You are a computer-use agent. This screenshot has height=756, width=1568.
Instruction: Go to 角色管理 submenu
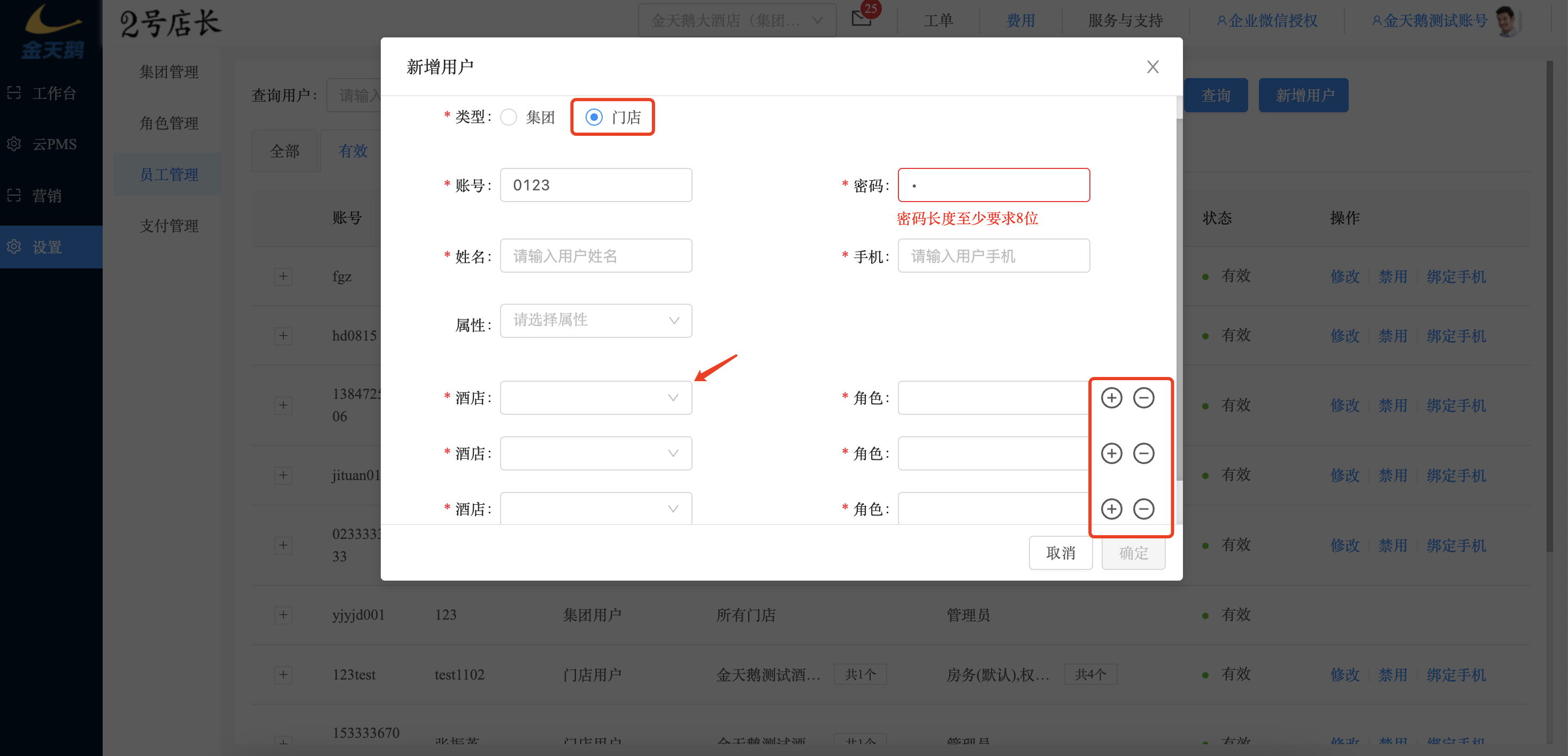(x=168, y=123)
